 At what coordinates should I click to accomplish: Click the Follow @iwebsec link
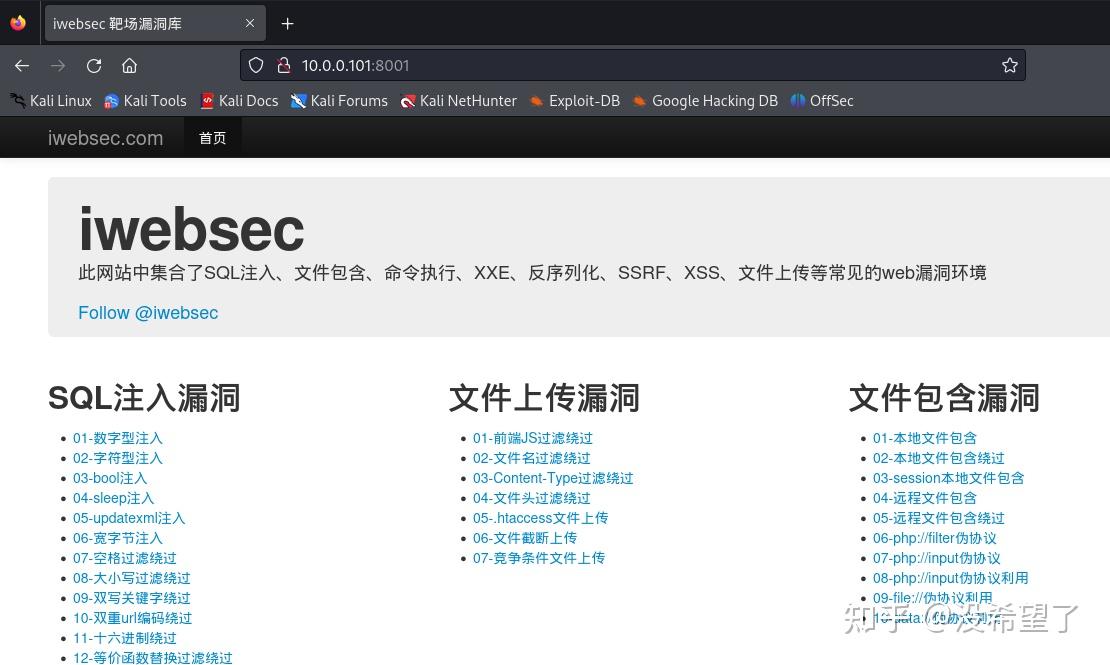(x=148, y=313)
